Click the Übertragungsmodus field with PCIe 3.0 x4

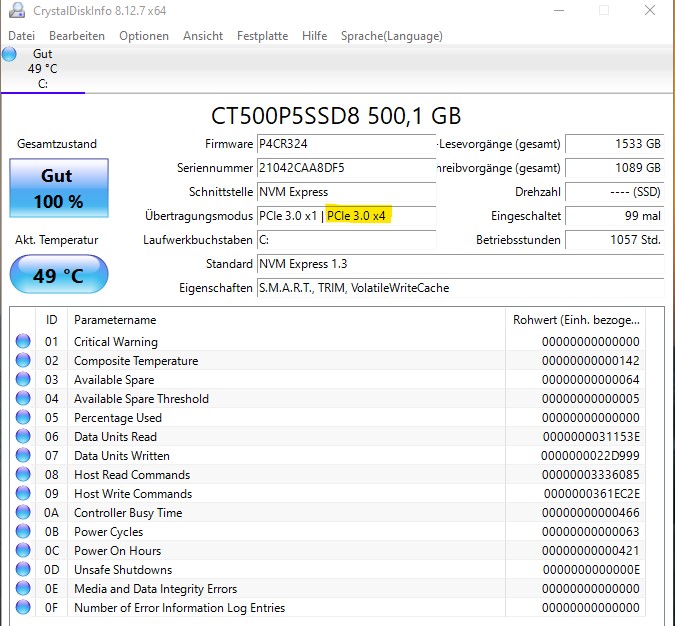point(347,216)
